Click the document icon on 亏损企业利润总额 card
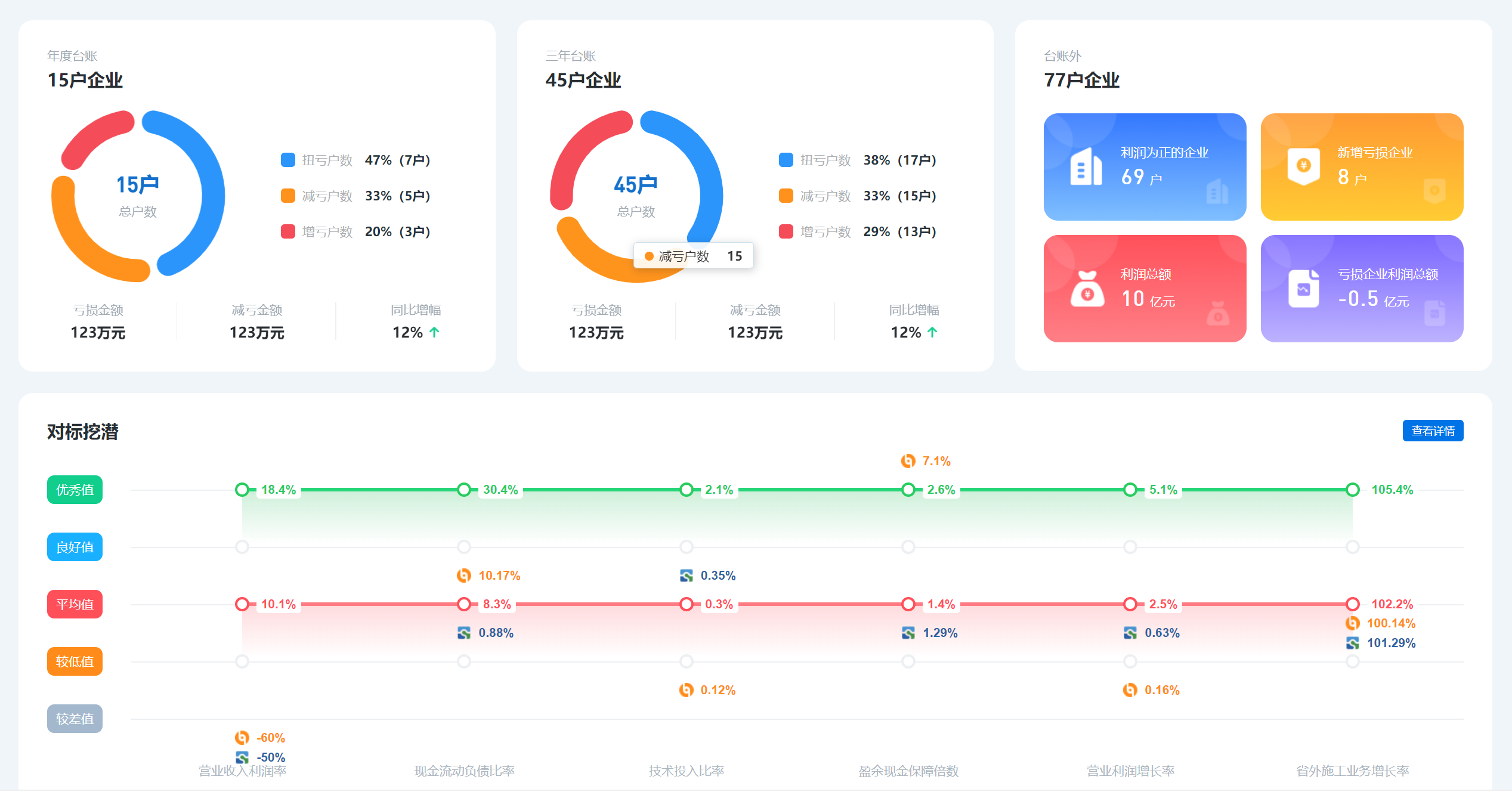This screenshot has width=1512, height=795. click(1303, 289)
